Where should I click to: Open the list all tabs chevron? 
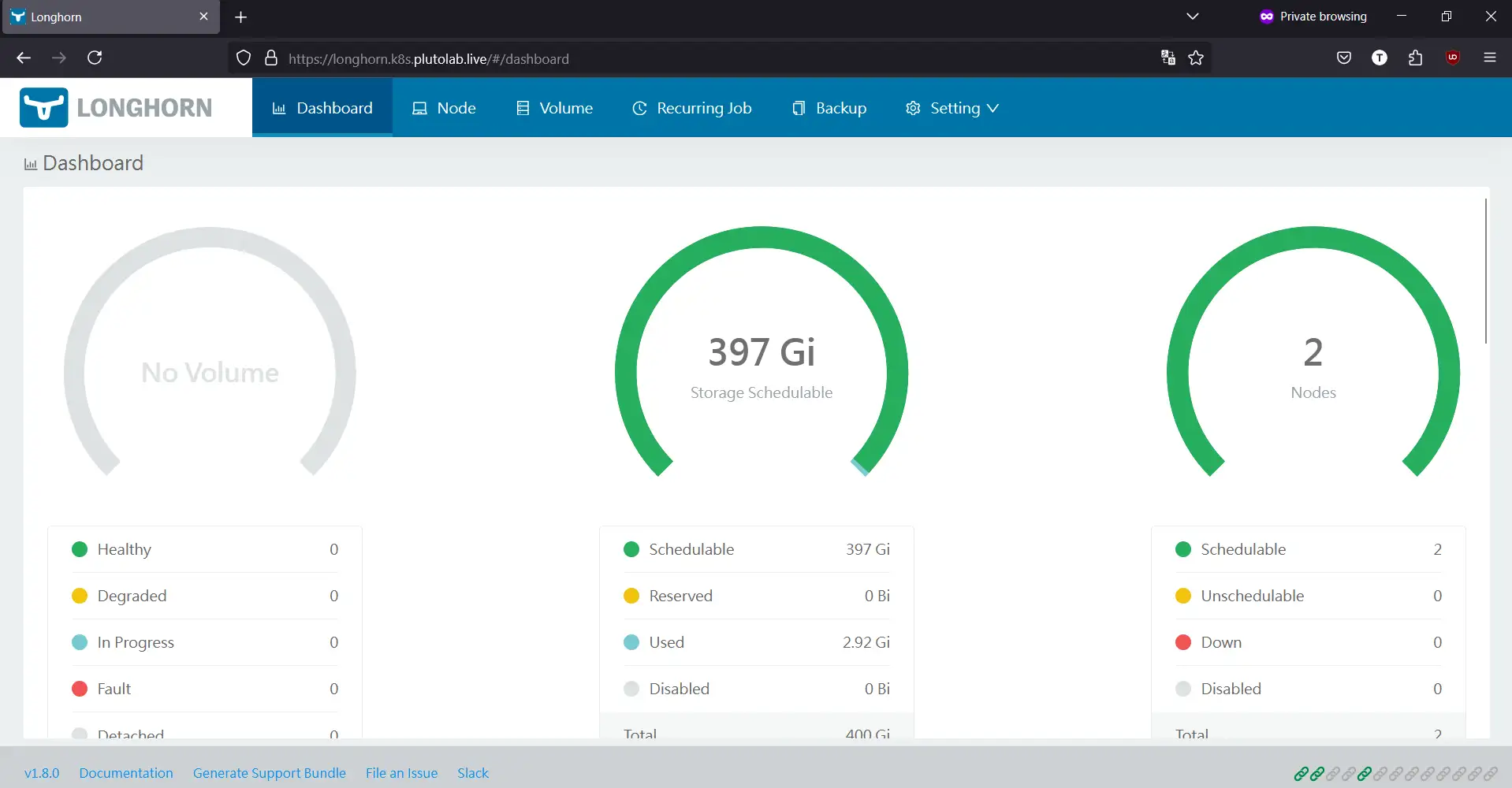coord(1192,17)
